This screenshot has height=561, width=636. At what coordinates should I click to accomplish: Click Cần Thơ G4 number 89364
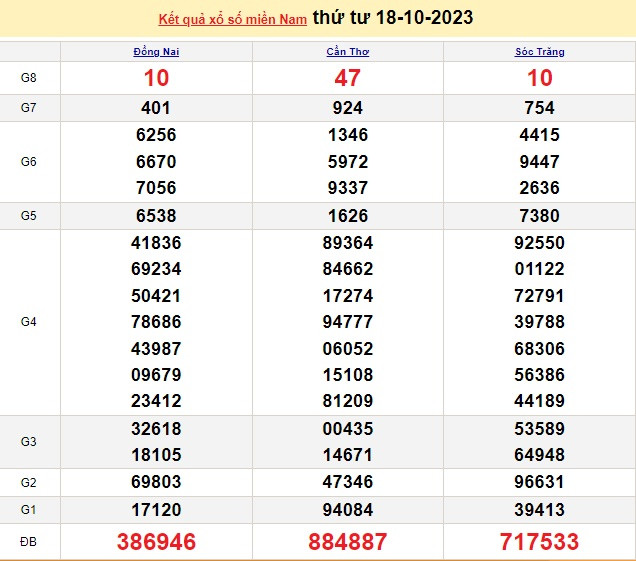pyautogui.click(x=348, y=243)
